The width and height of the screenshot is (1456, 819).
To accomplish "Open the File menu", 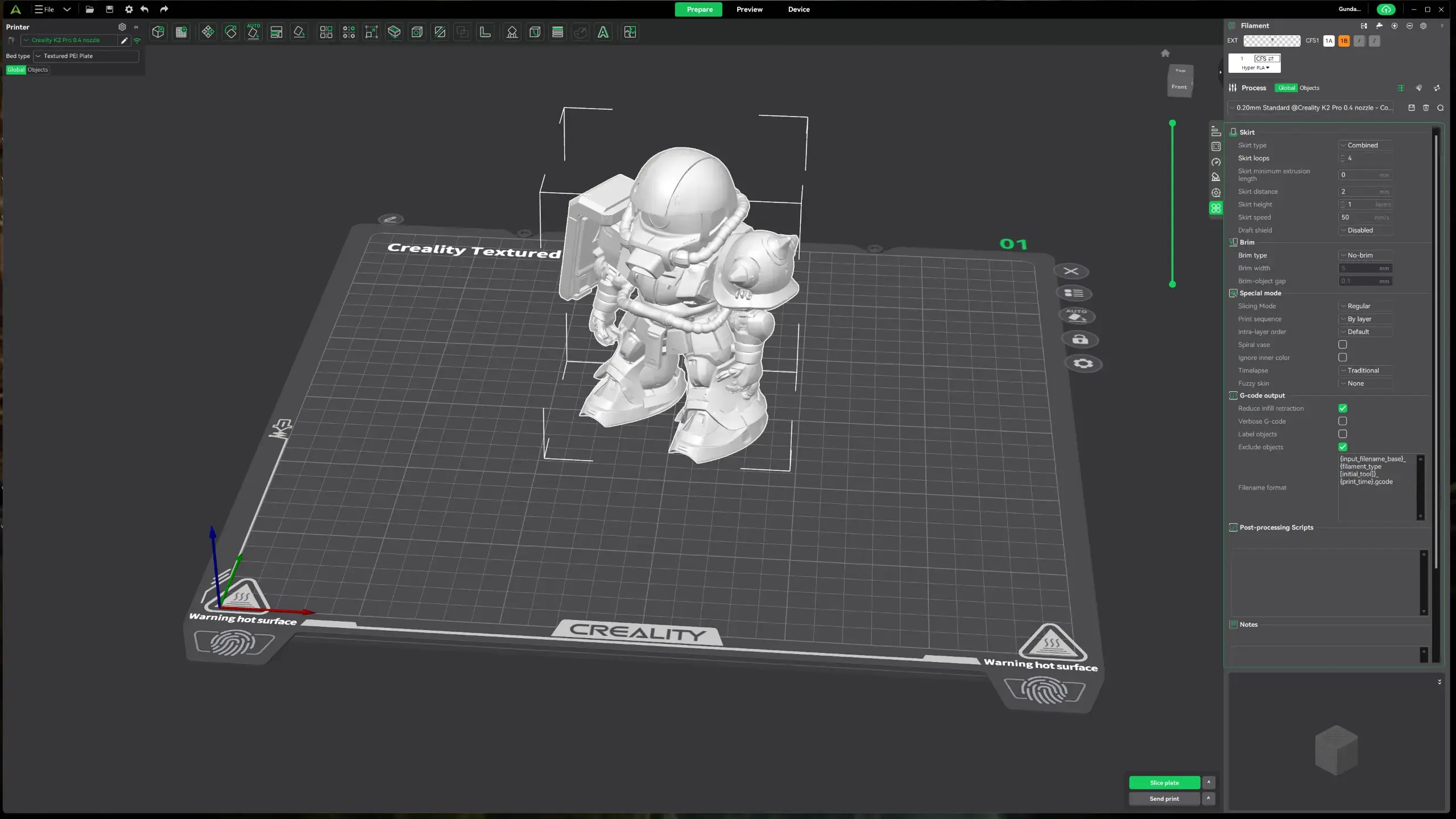I will (44, 9).
